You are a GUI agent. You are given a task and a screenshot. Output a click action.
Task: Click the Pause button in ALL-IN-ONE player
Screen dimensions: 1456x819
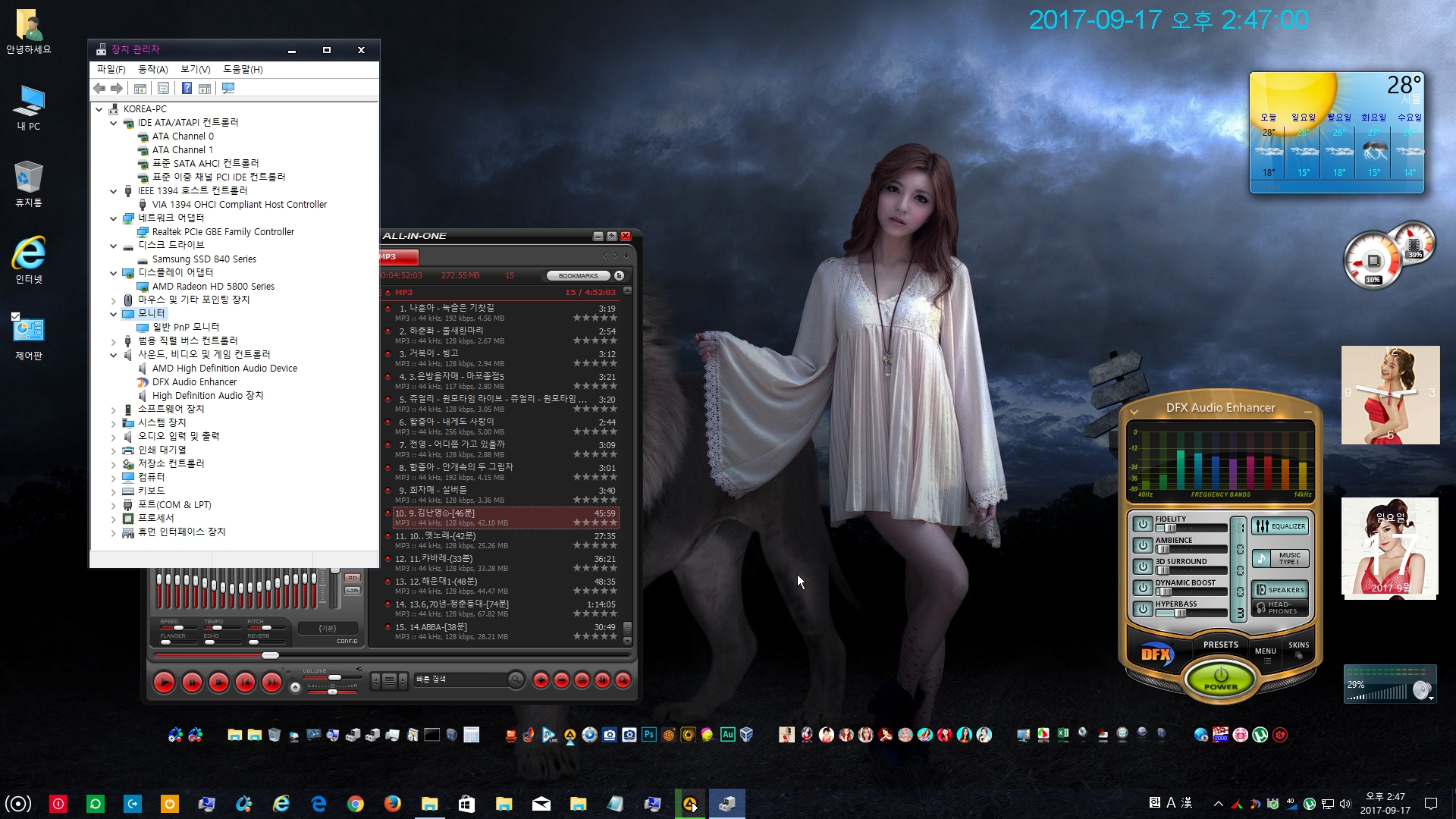coord(192,682)
